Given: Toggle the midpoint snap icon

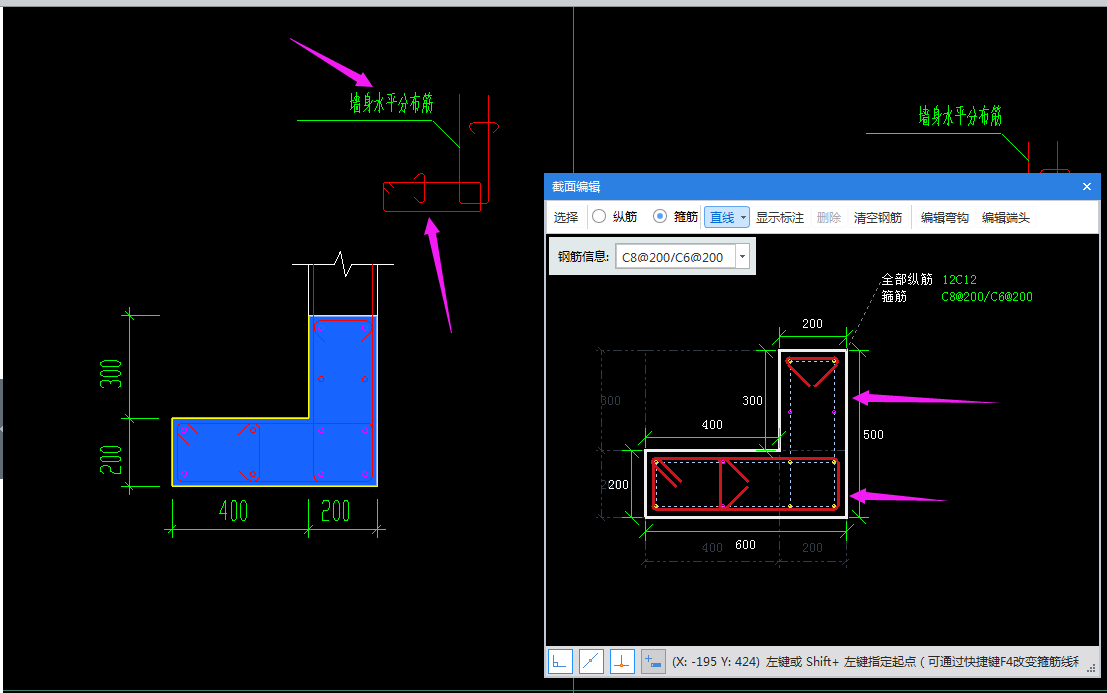Looking at the screenshot, I should [x=592, y=661].
